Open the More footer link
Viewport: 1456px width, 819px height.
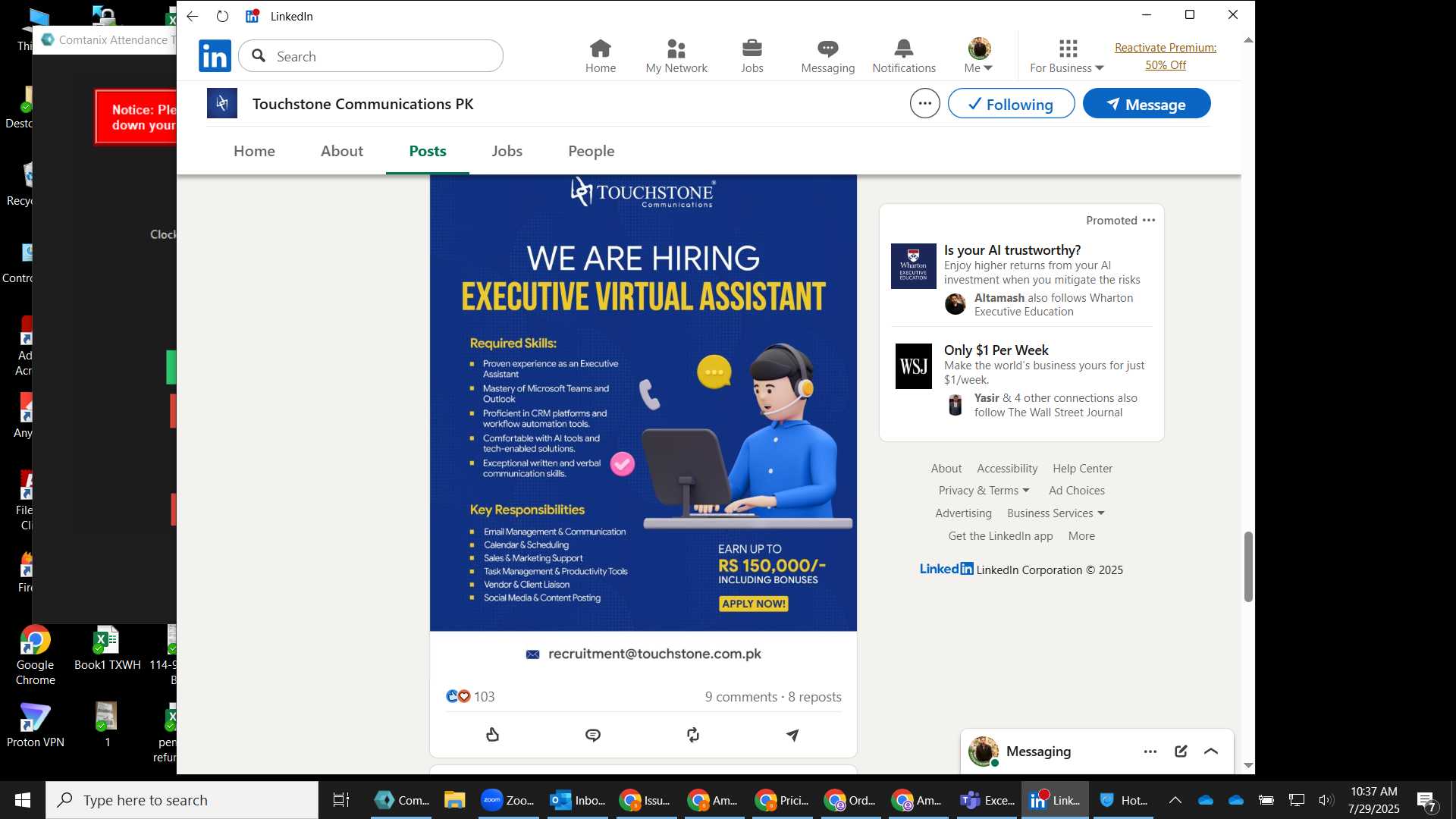pos(1081,536)
